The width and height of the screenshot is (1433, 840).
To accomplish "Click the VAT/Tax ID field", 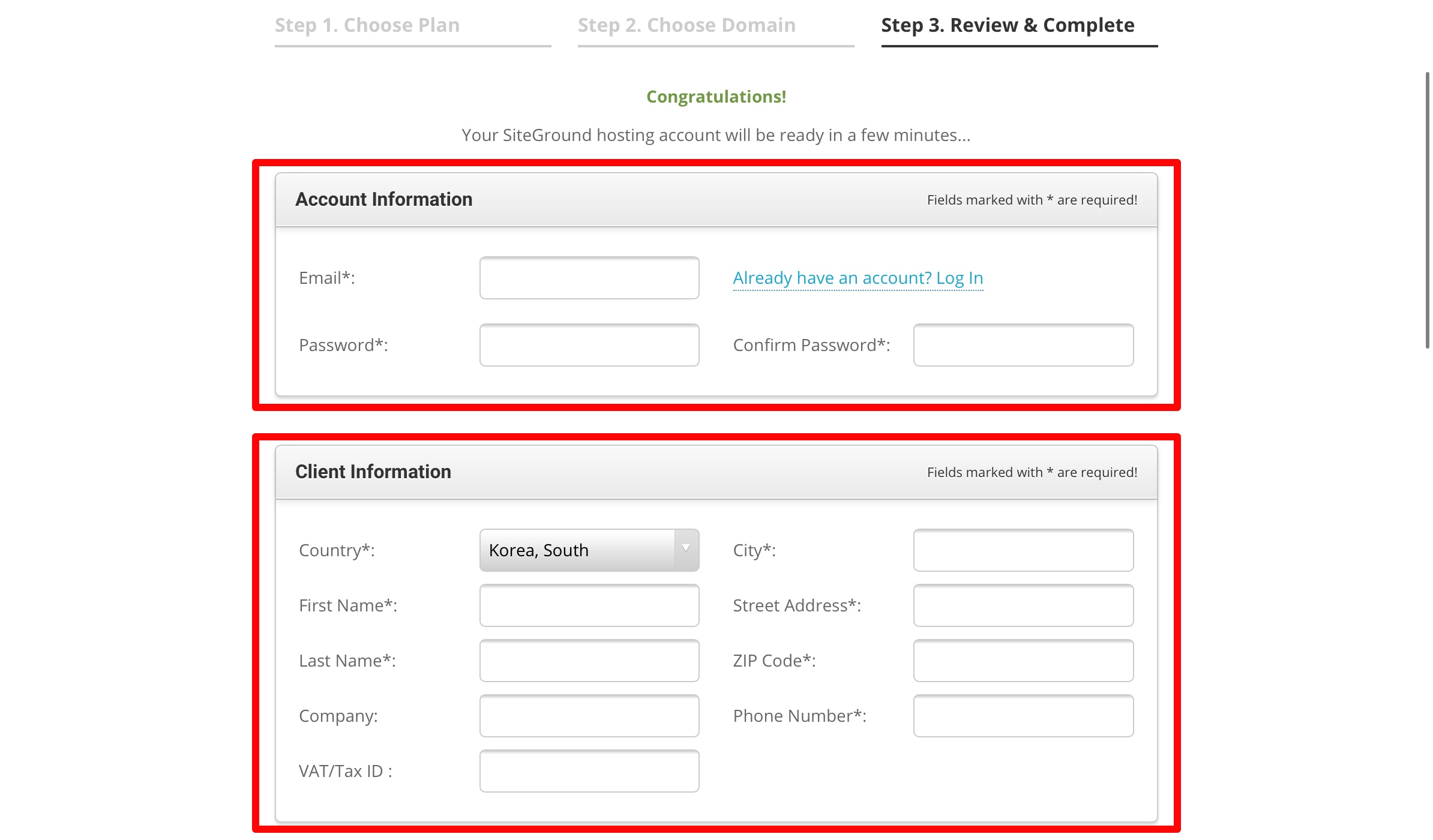I will 589,770.
